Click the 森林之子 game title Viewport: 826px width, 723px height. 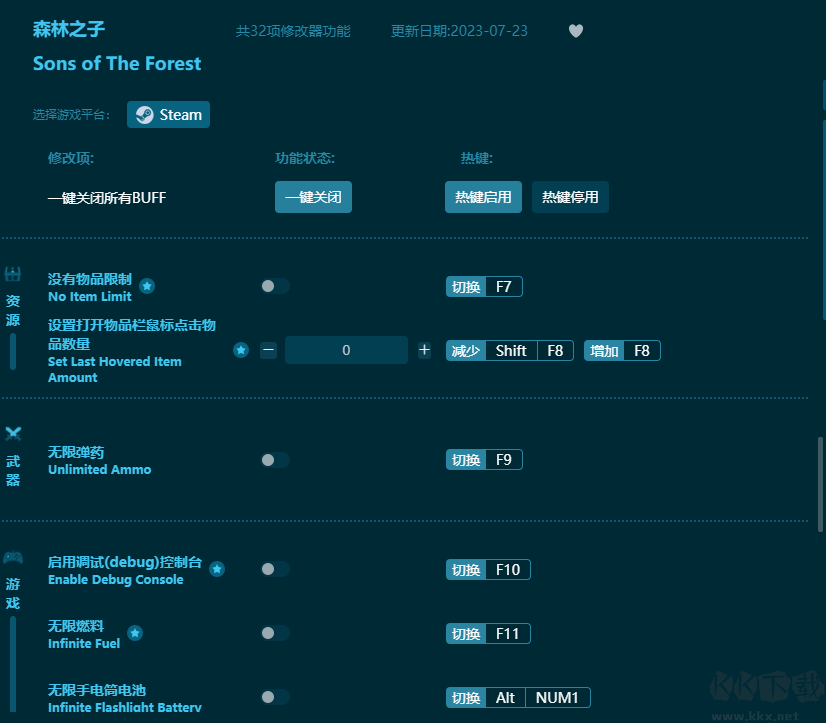click(69, 29)
